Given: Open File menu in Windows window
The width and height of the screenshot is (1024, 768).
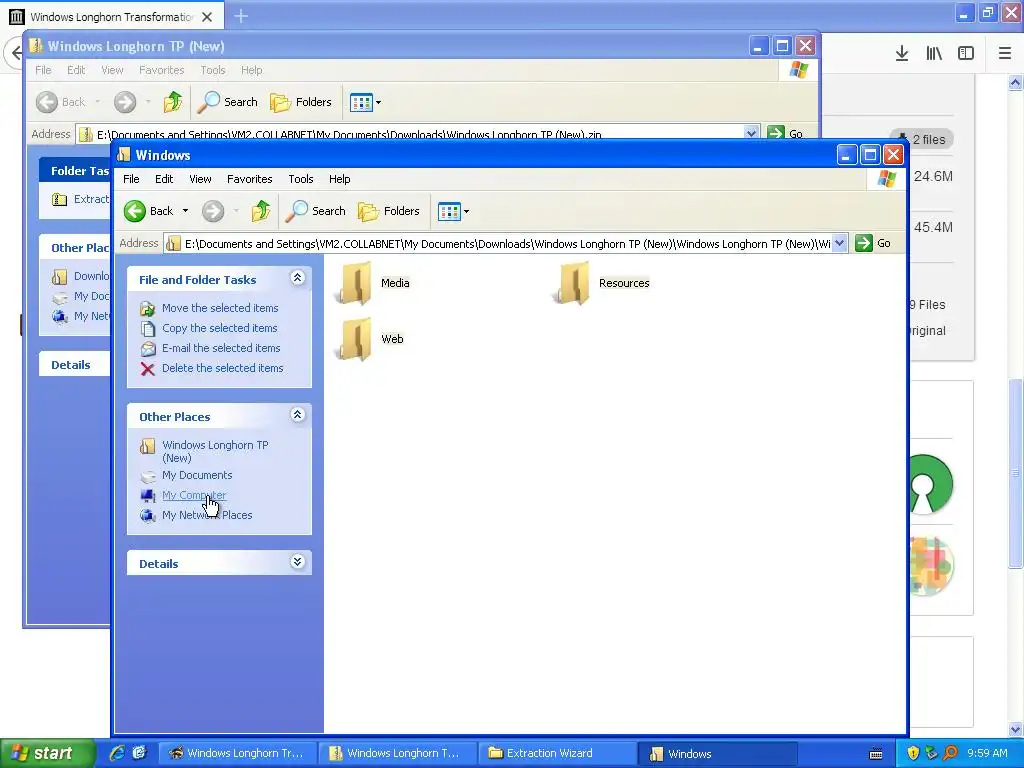Looking at the screenshot, I should point(131,179).
